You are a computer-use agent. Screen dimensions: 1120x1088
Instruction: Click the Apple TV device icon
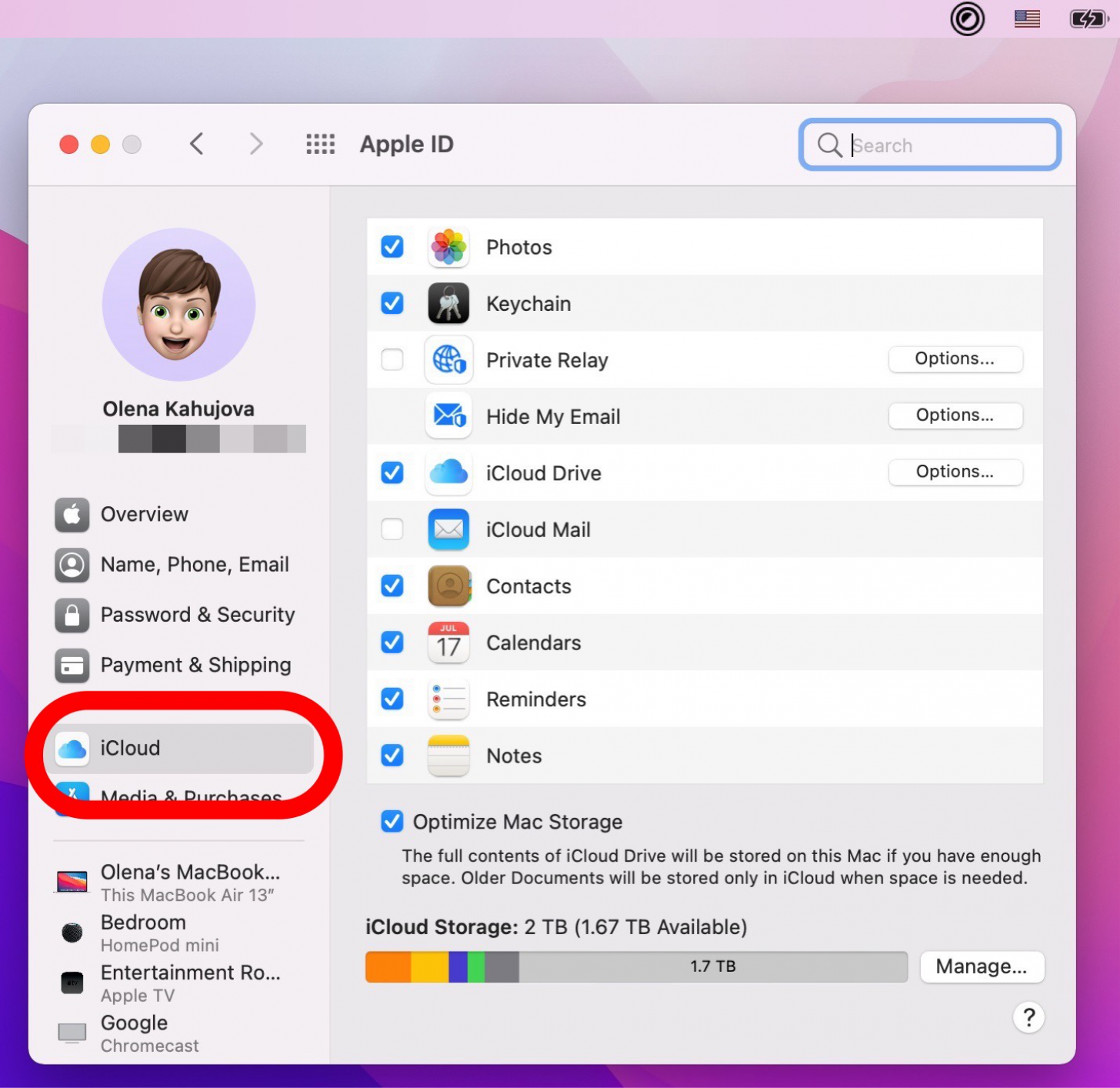click(x=72, y=983)
